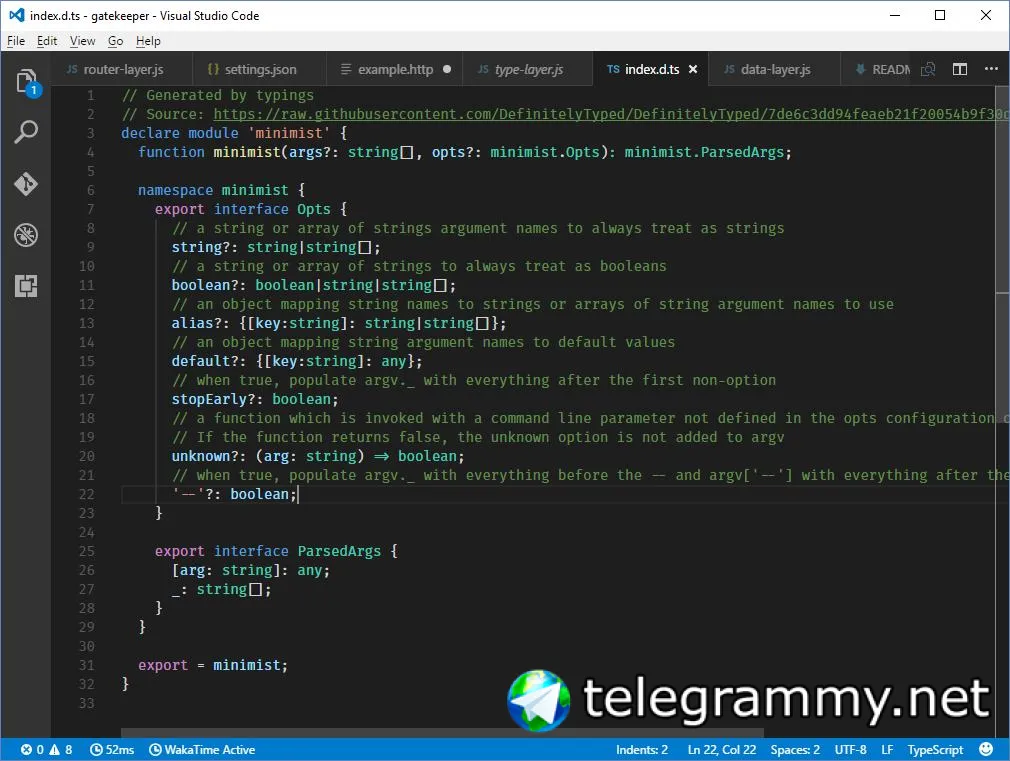1010x761 pixels.
Task: Click the horizontal editor scrollbar
Action: click(442, 733)
